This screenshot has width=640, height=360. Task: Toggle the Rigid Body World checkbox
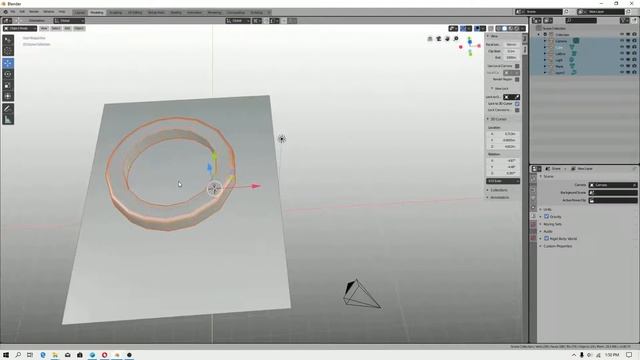(547, 239)
